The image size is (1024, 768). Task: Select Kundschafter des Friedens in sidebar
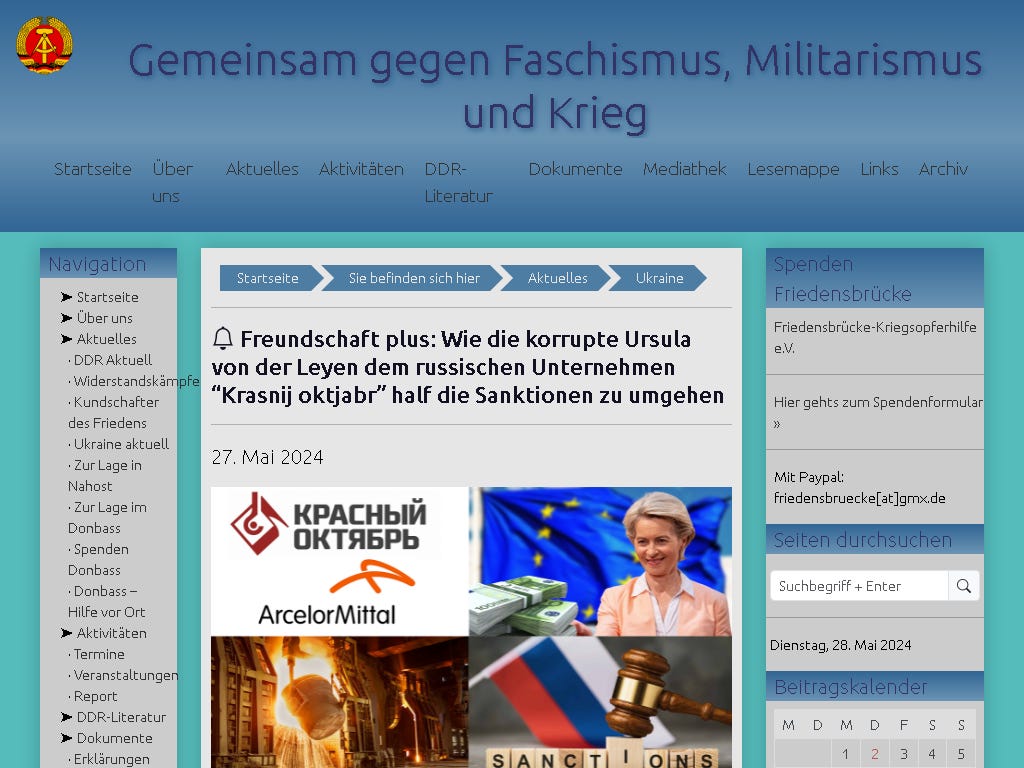coord(114,412)
